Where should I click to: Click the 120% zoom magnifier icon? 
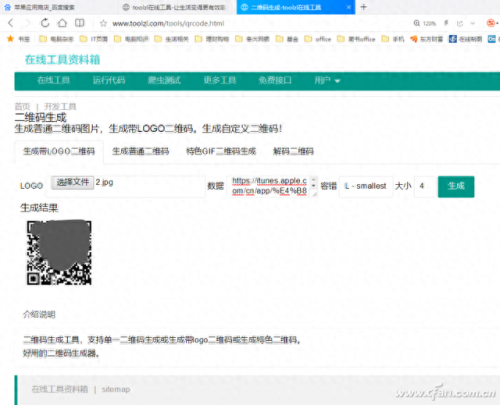417,23
